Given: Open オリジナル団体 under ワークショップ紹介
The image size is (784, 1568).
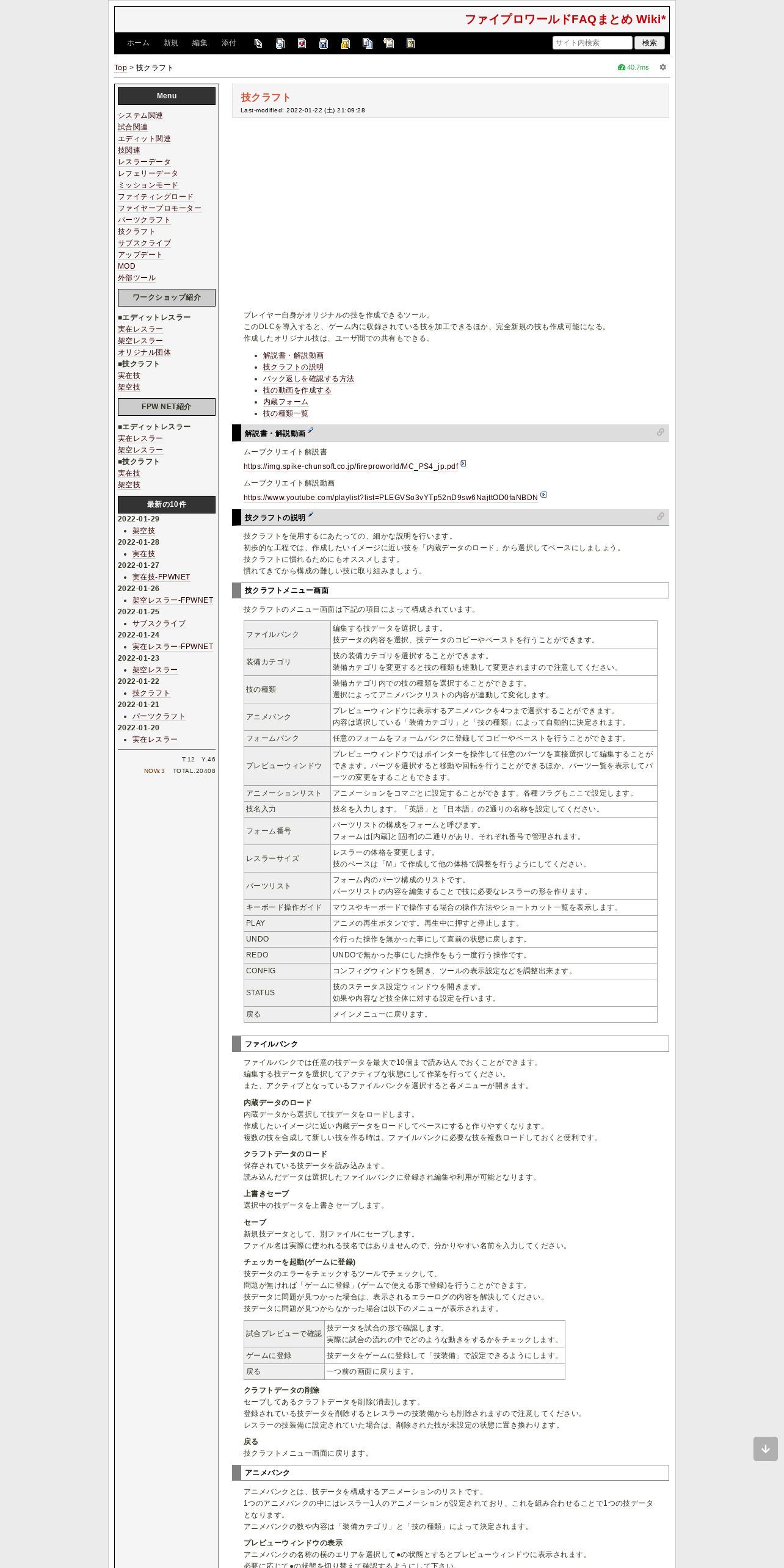Looking at the screenshot, I should (x=144, y=352).
